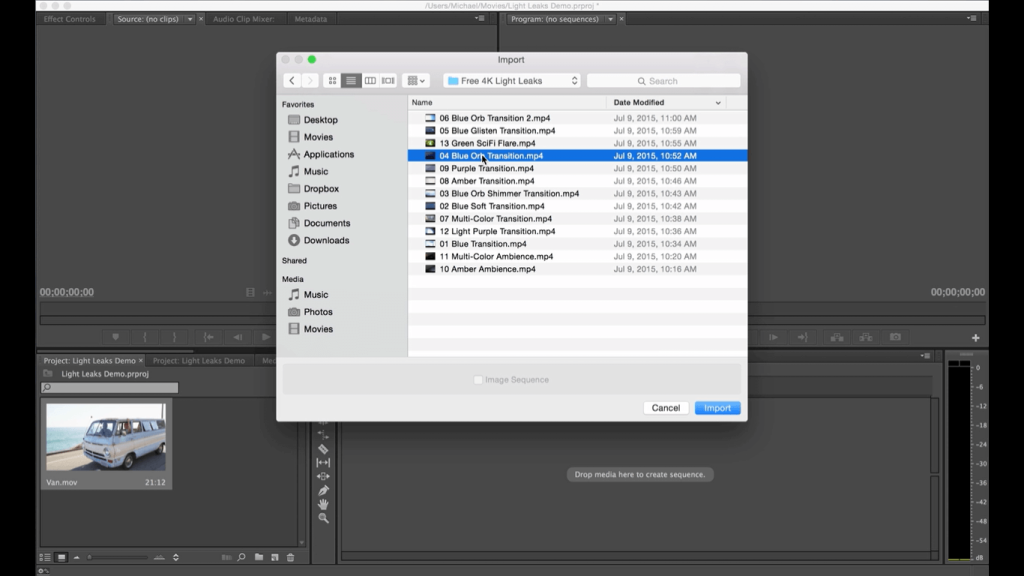1024x576 pixels.
Task: Click the Import button
Action: (x=717, y=408)
